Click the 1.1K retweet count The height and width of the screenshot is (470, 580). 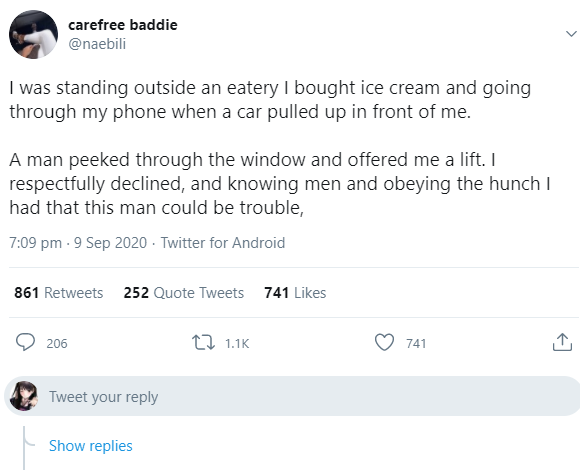click(x=237, y=344)
